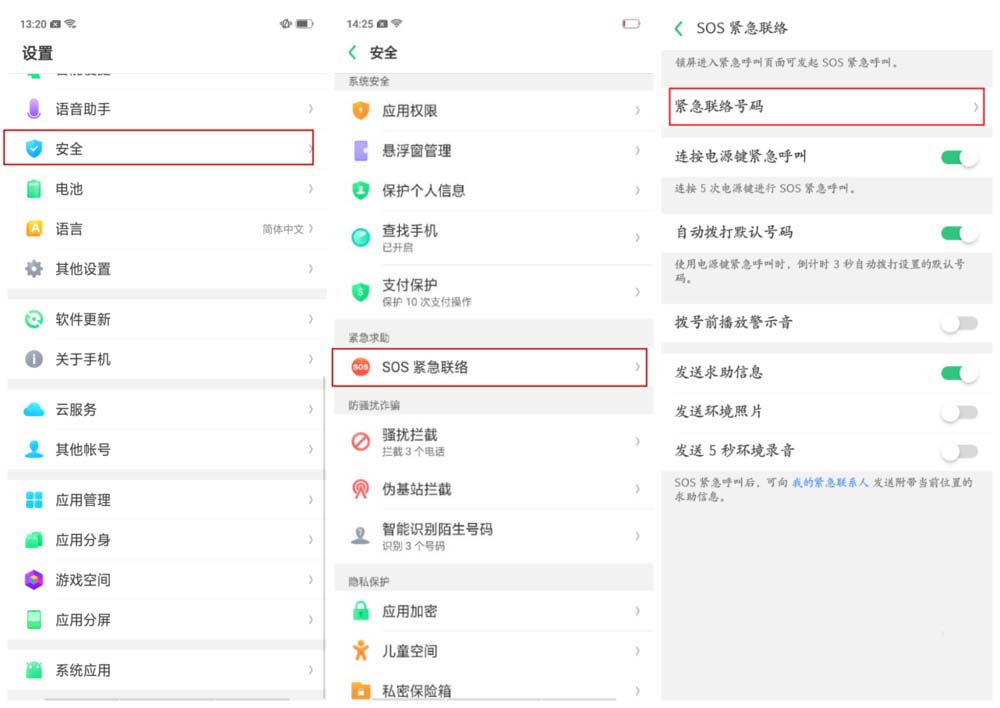The height and width of the screenshot is (708, 1000).
Task: Tap the SOS emergency contact red icon
Action: [x=361, y=367]
